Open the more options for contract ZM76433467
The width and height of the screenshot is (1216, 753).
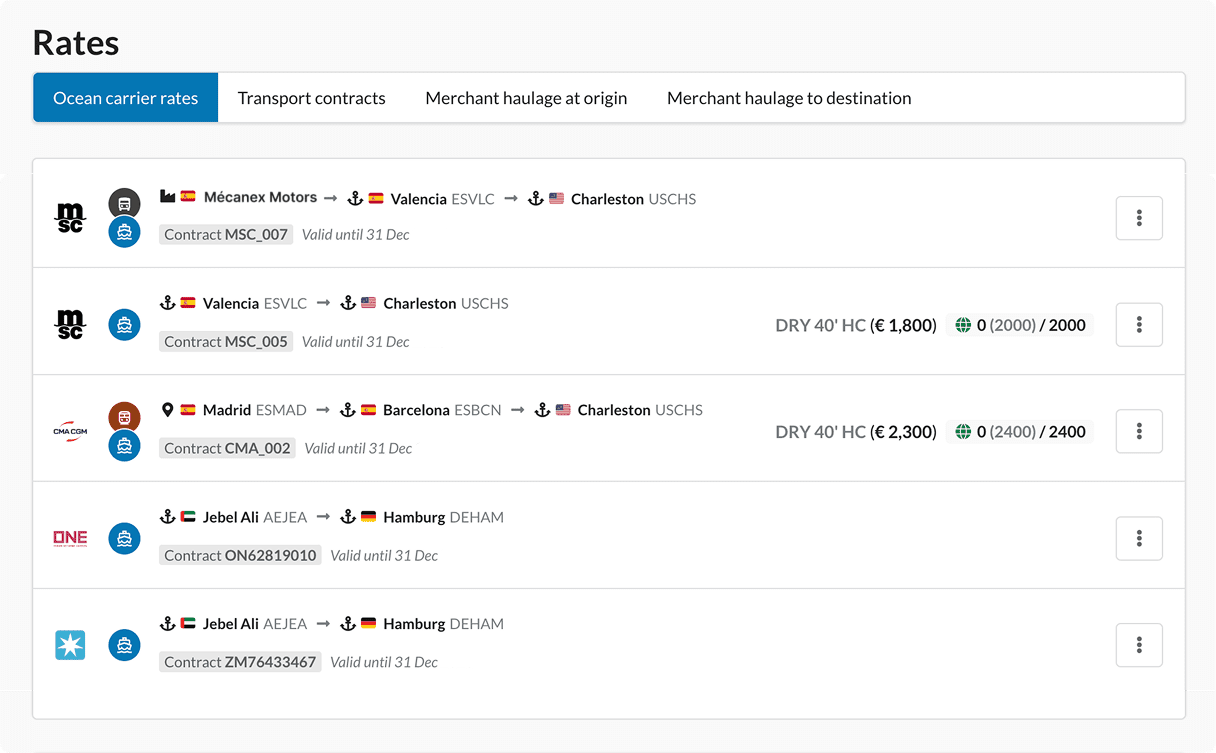coord(1139,645)
